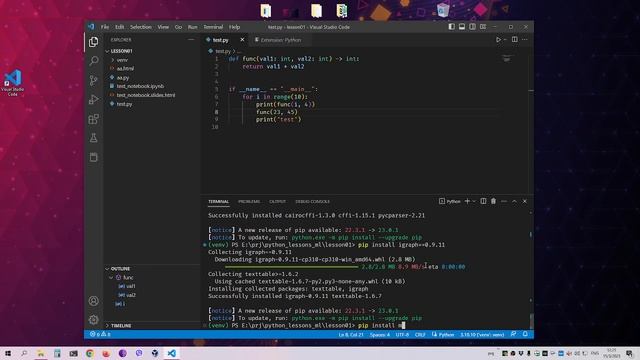Open Chrome from the taskbar

click(90, 353)
